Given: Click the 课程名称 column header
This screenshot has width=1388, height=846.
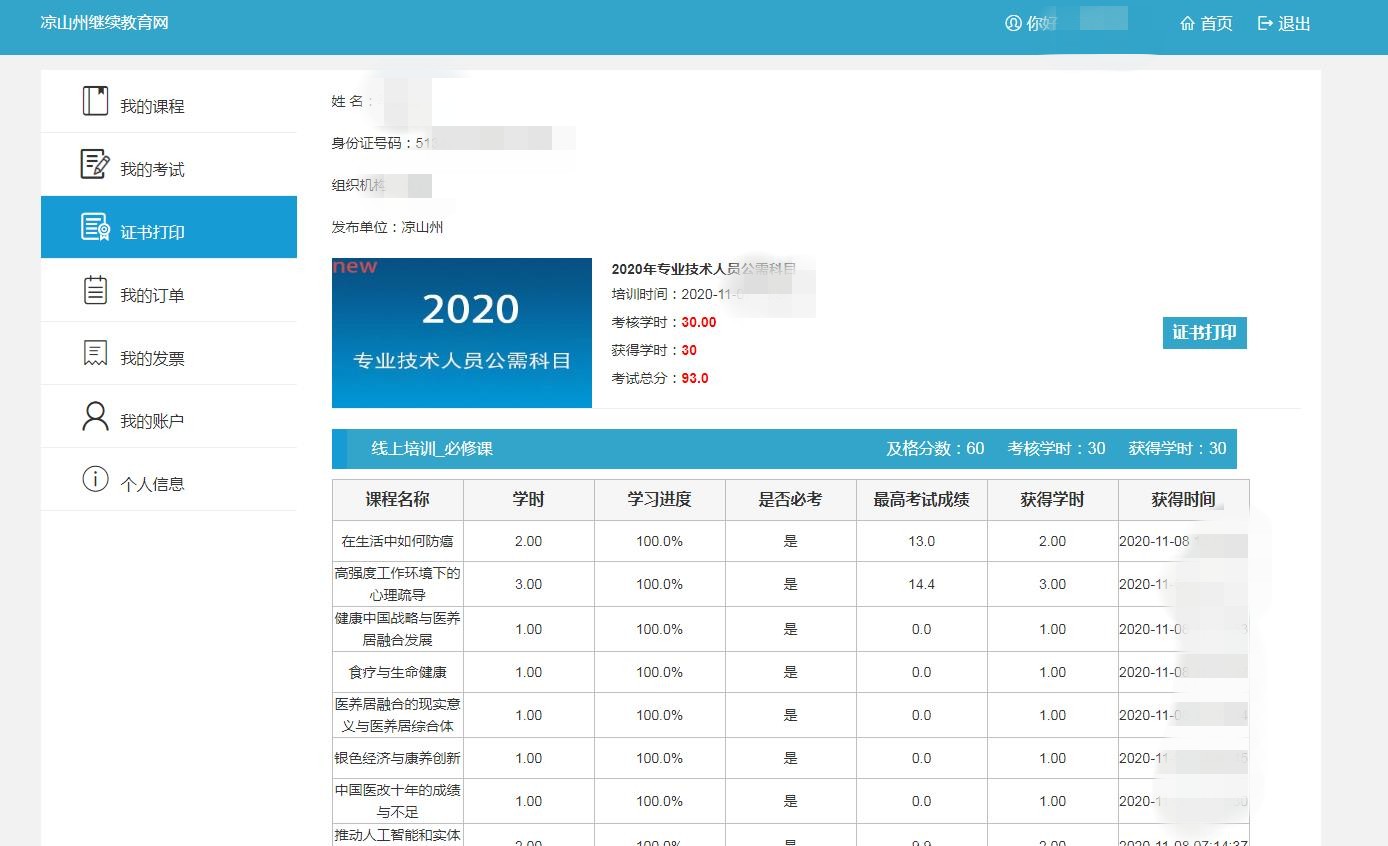Looking at the screenshot, I should pos(397,500).
